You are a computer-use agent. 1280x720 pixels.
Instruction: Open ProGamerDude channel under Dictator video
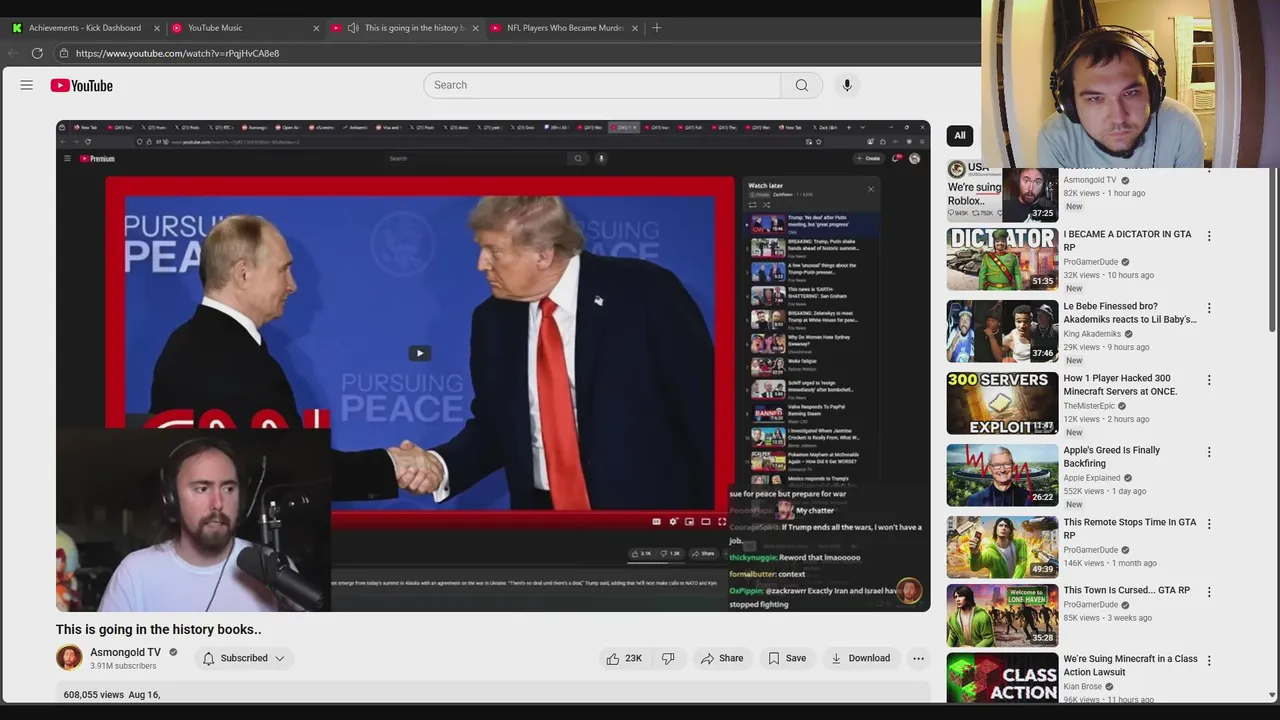[1090, 262]
